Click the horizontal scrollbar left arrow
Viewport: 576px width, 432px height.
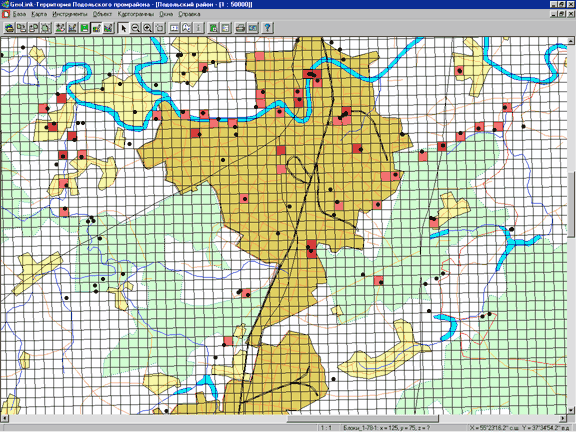4,418
